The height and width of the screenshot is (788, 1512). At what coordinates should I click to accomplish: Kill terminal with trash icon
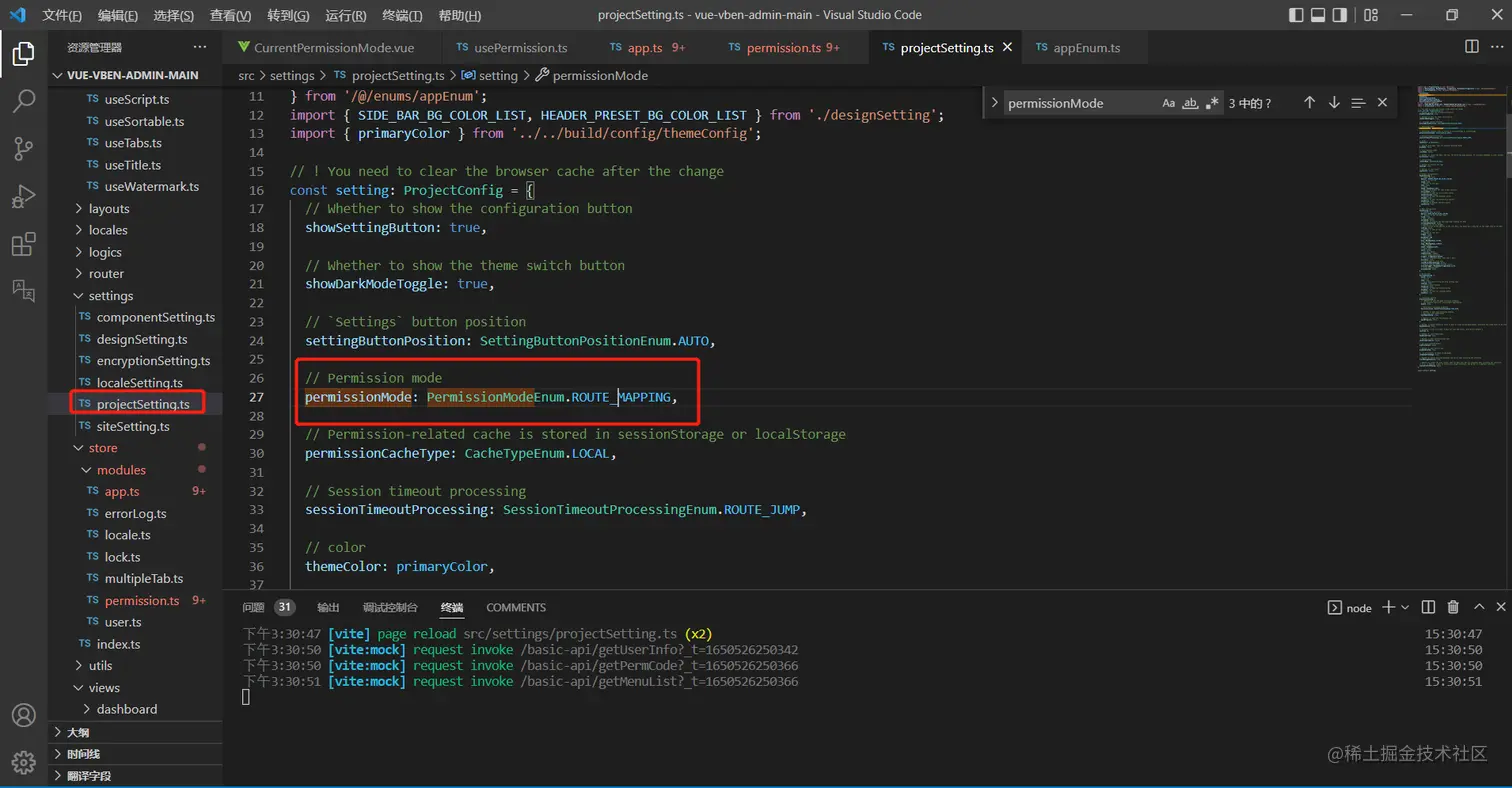click(1453, 607)
